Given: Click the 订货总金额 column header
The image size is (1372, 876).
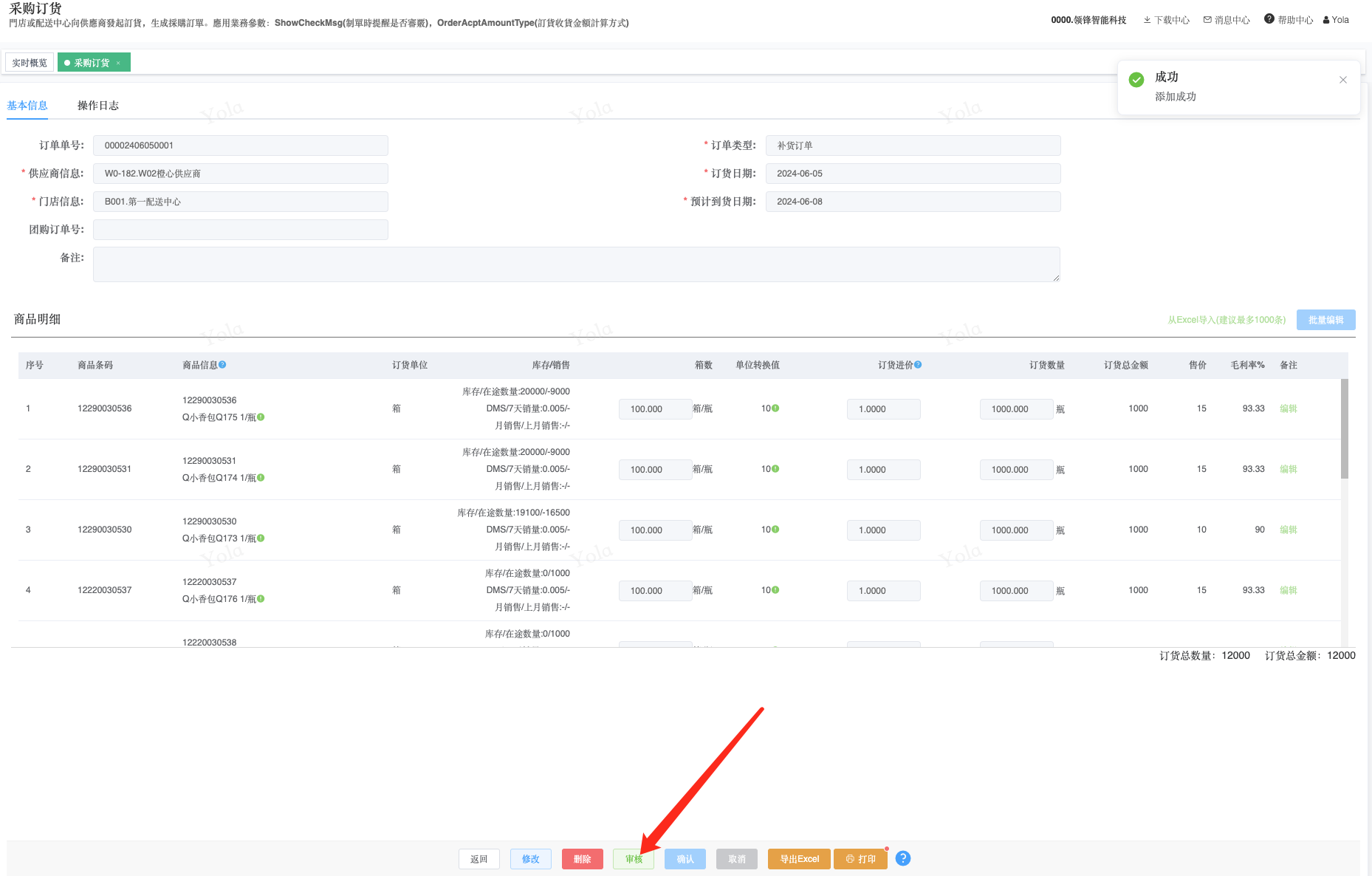Looking at the screenshot, I should (1126, 365).
